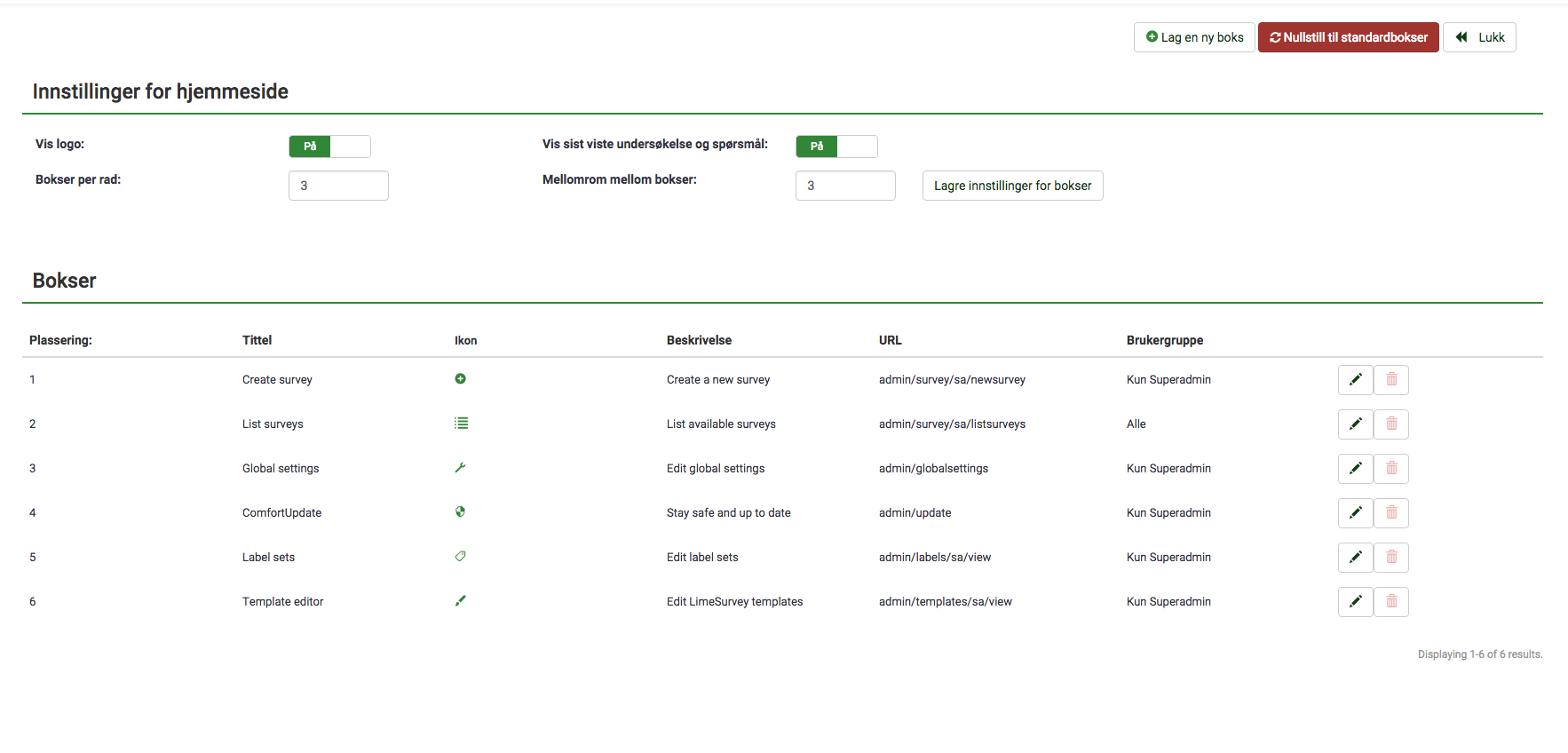Delete the Global settings box
Screen dimensions: 1568x753
click(x=1391, y=469)
